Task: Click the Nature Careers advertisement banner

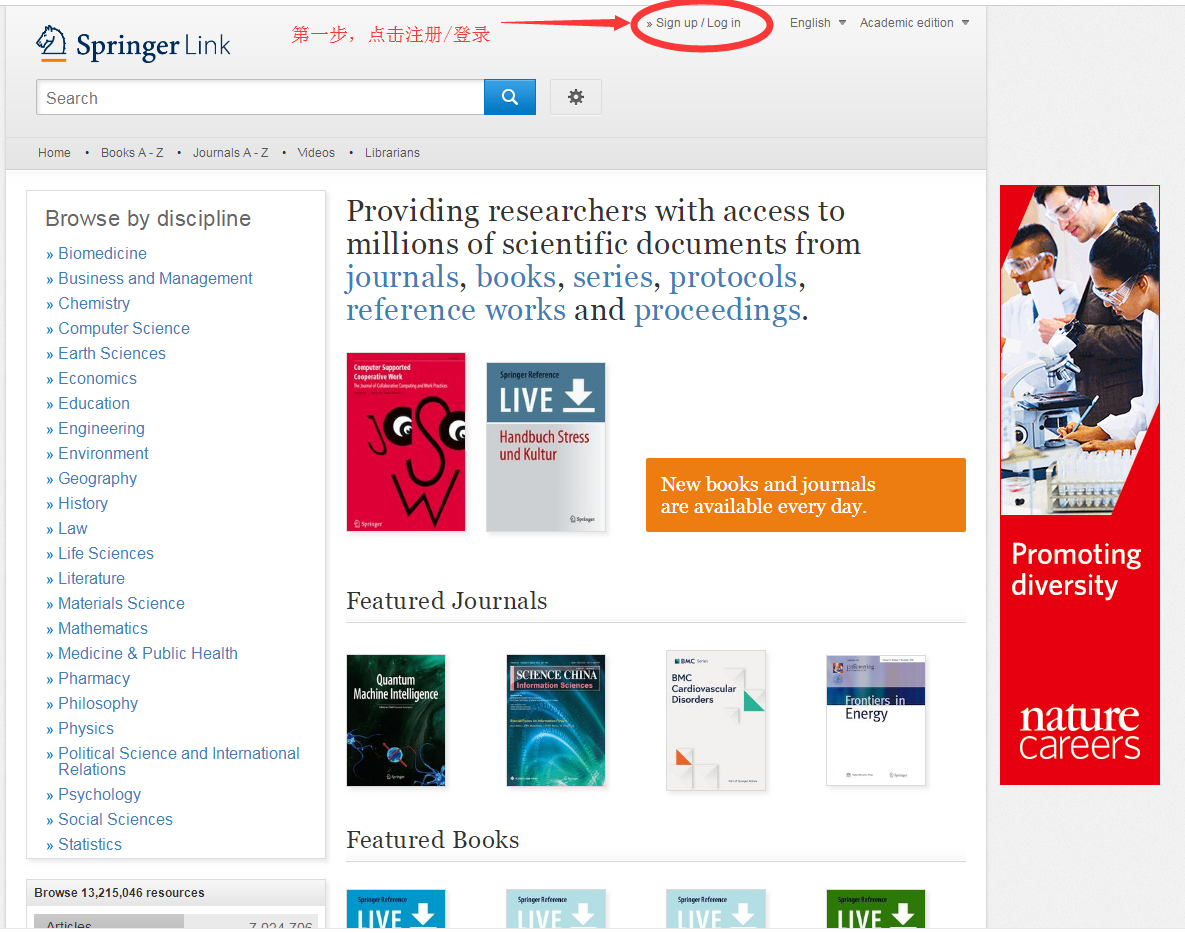Action: click(1080, 485)
